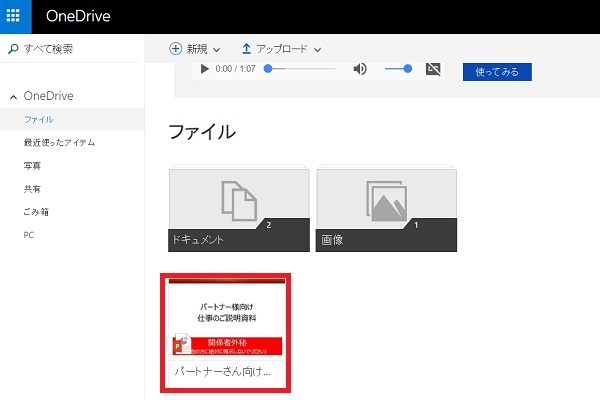Go to 最近使ったアイテム in the sidebar
Viewport: 600px width, 400px height.
[59, 143]
